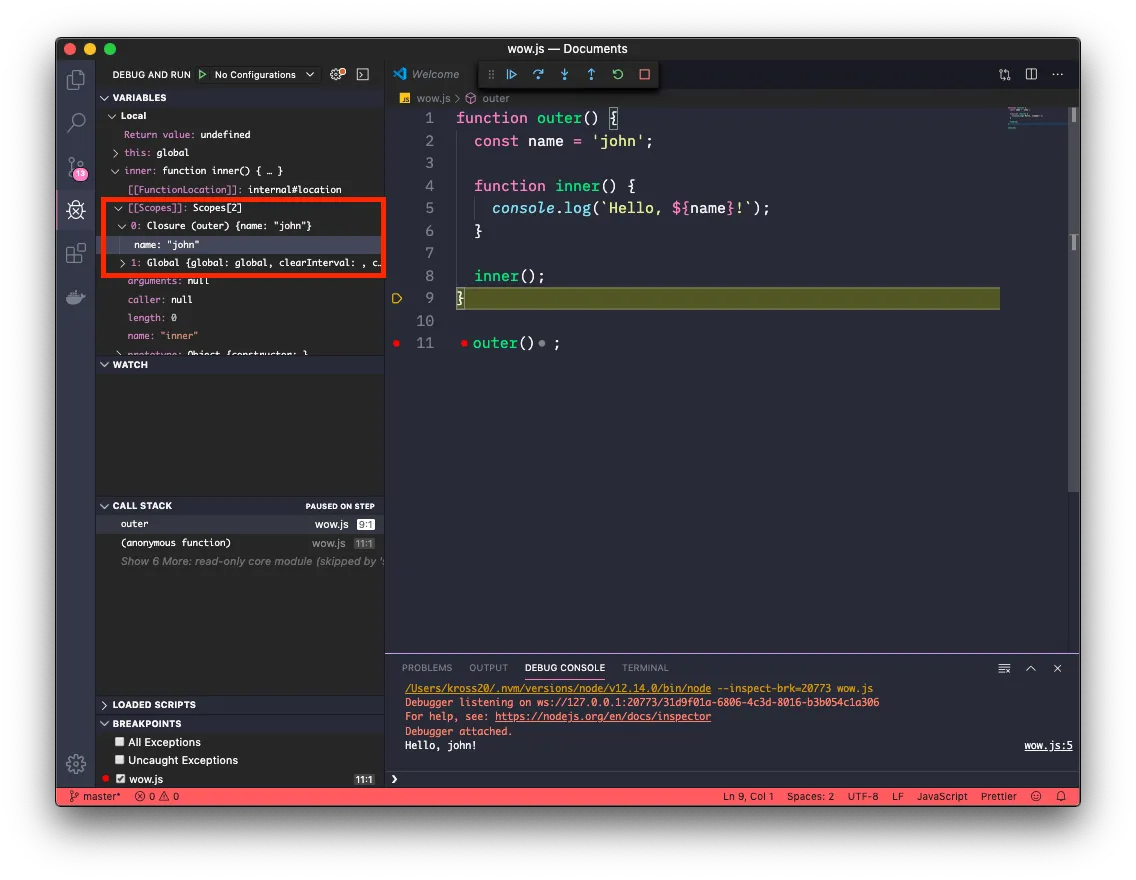Click the debug console input prompt

[x=732, y=779]
